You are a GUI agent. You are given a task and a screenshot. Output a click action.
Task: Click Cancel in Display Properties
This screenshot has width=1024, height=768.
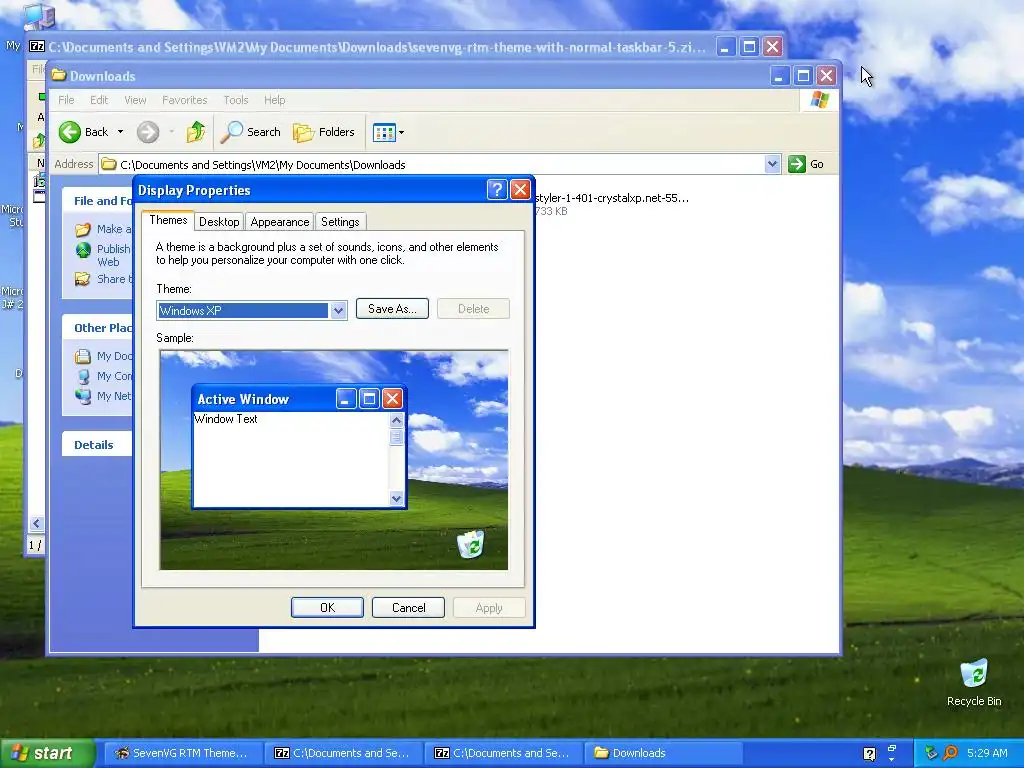click(x=408, y=607)
